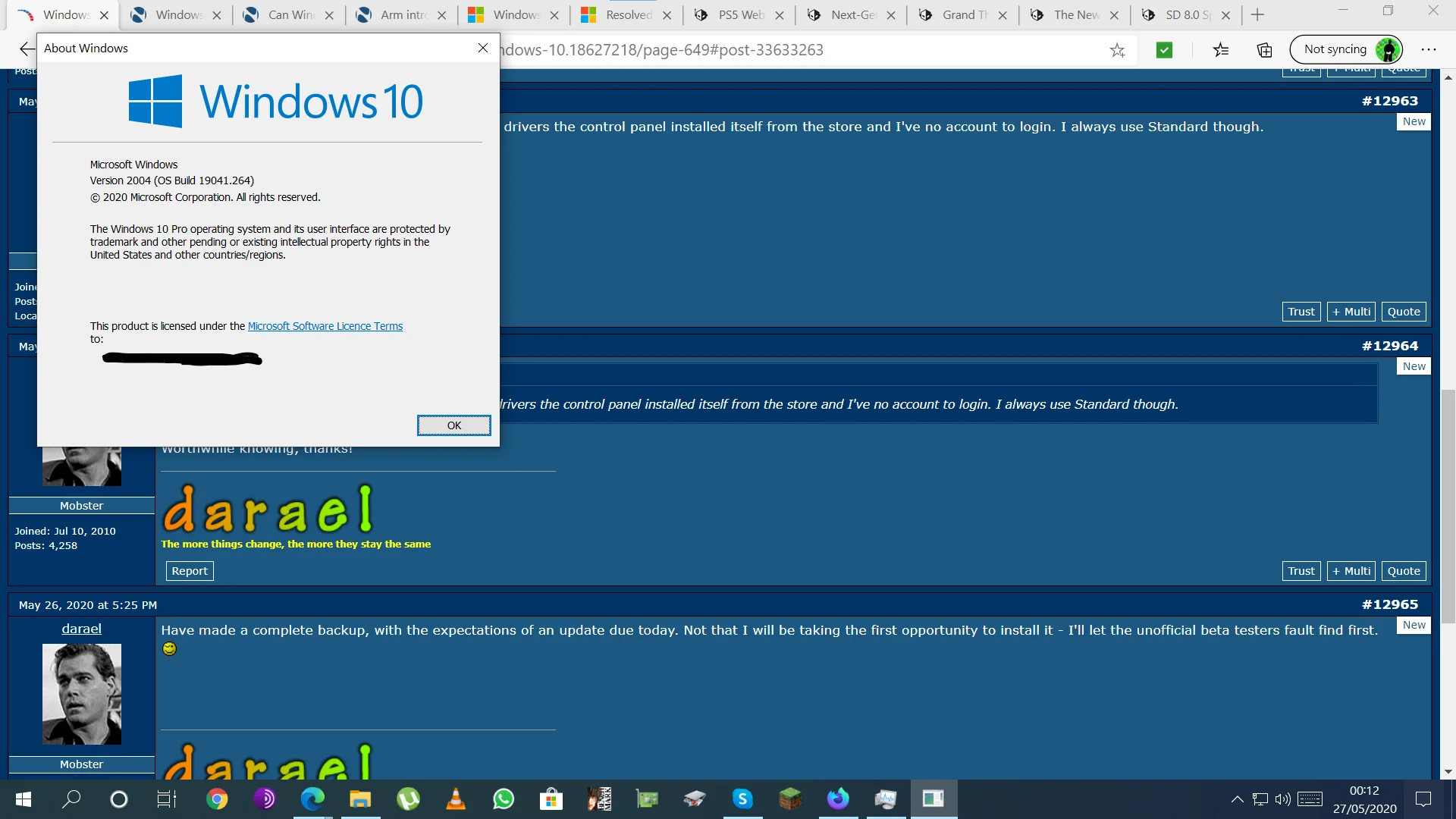Open the #12965 post permalink
Viewport: 1456px width, 819px height.
[x=1389, y=604]
